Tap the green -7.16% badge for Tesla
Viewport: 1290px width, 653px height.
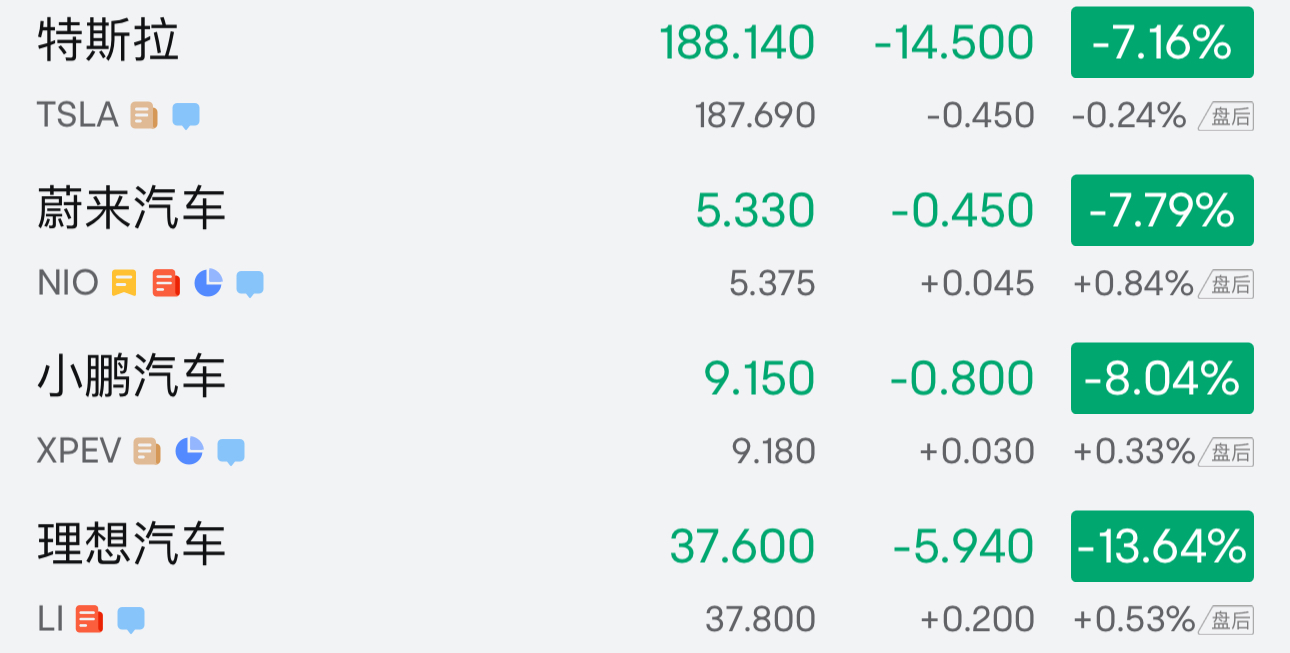click(1162, 43)
